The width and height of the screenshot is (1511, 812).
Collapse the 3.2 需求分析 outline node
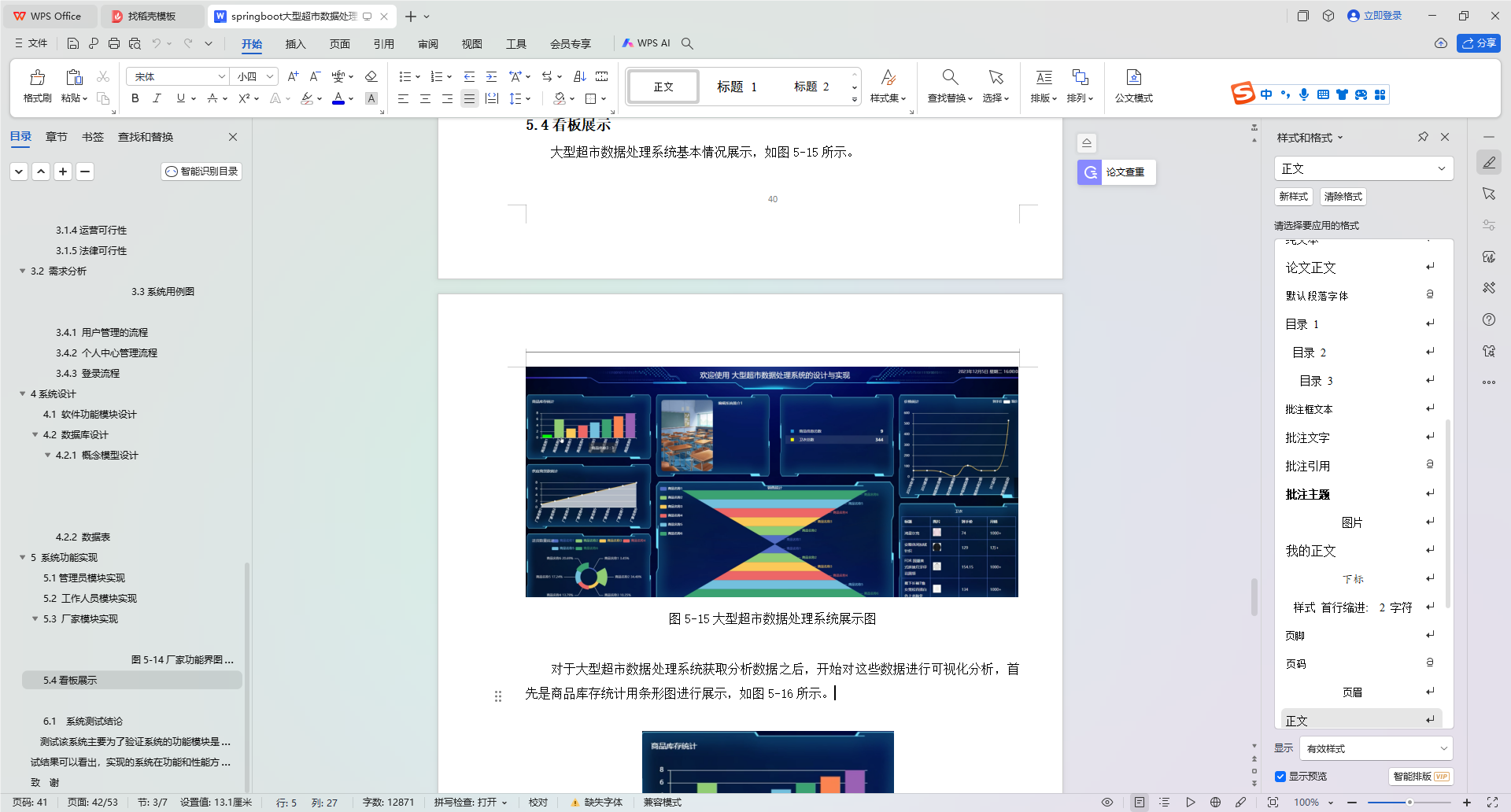(x=23, y=271)
